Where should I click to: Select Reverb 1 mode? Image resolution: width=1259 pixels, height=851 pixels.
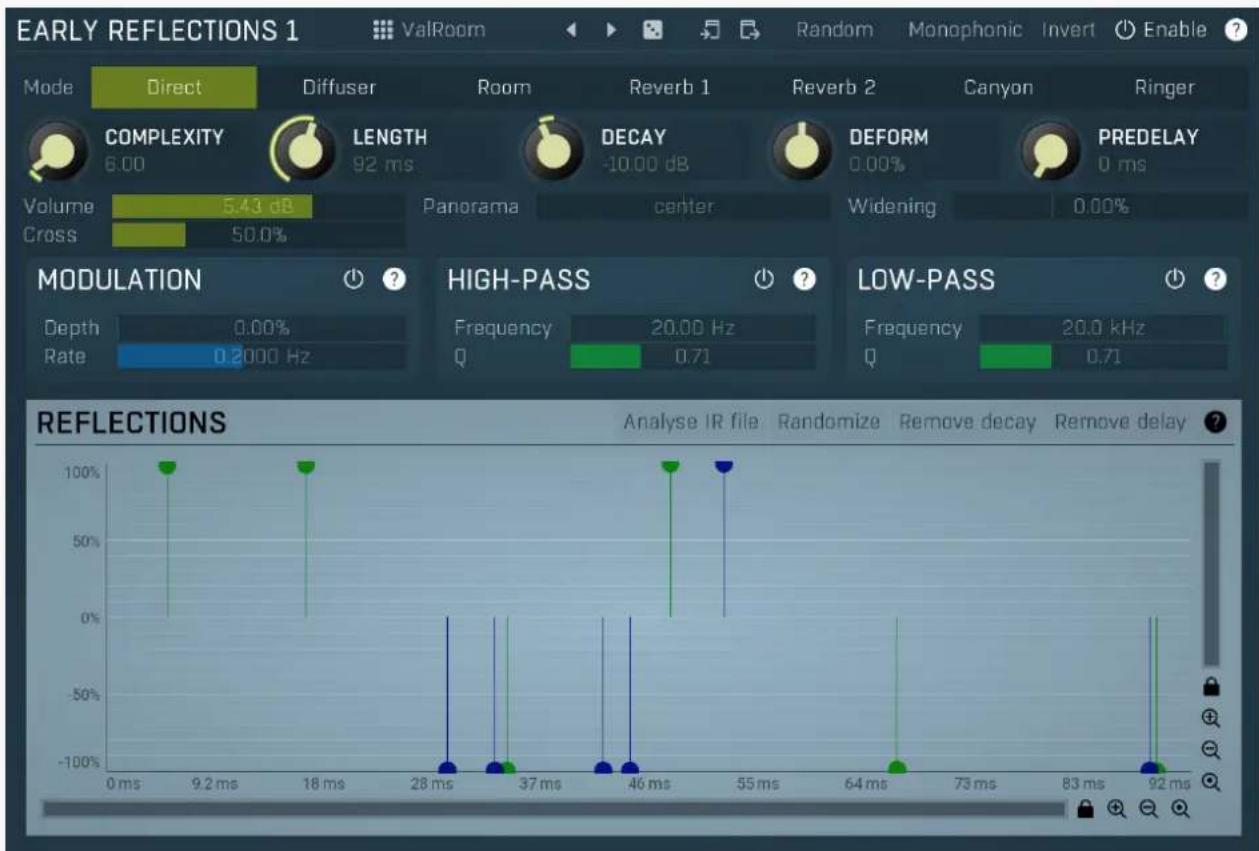point(669,87)
